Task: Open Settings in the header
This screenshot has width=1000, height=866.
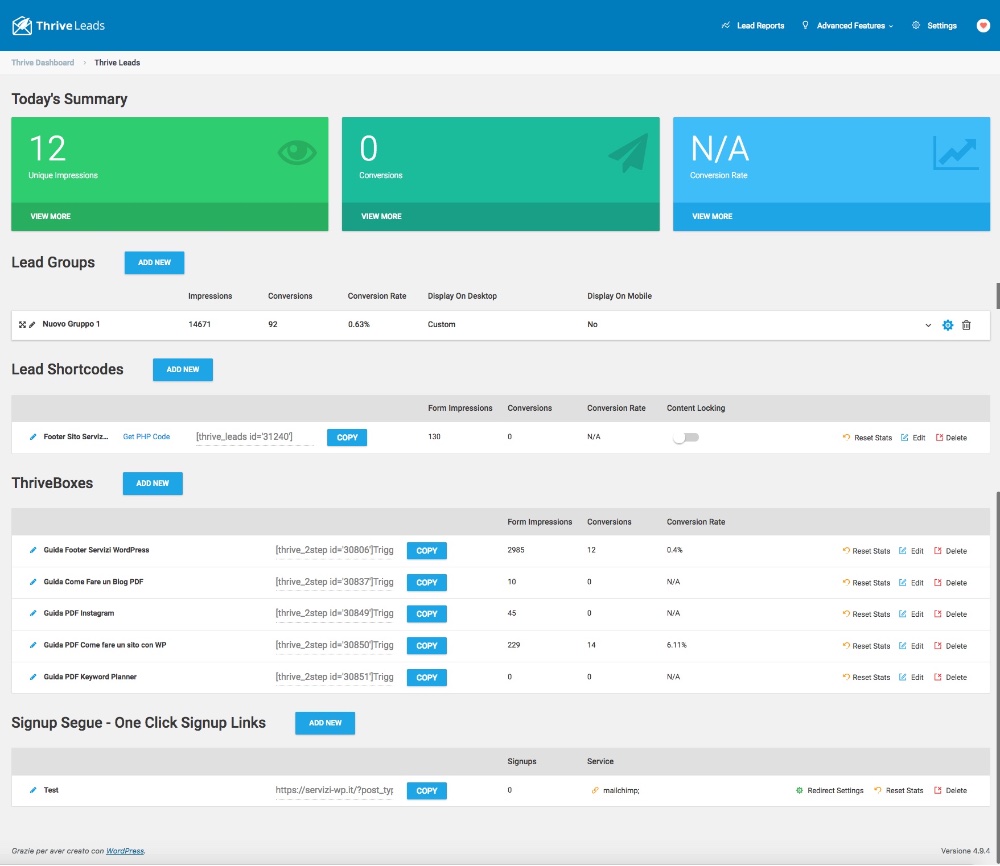Action: [934, 26]
